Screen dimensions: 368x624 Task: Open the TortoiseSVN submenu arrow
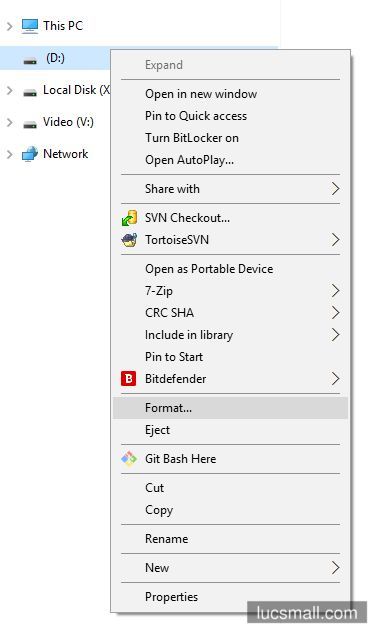point(335,240)
